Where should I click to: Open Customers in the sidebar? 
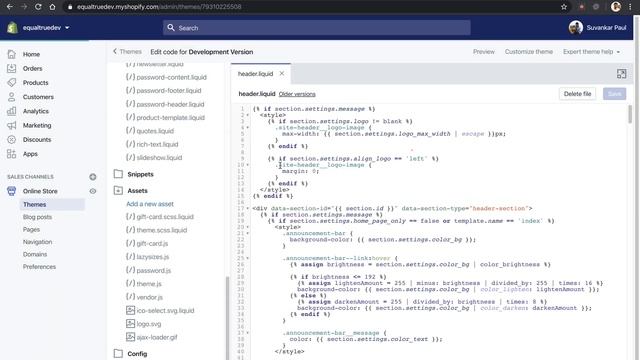(38, 97)
